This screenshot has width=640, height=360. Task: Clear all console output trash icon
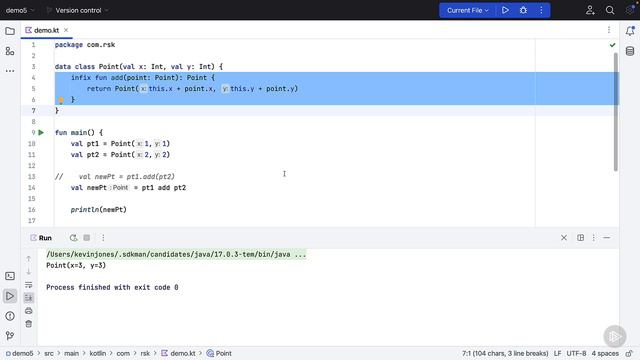[x=29, y=324]
